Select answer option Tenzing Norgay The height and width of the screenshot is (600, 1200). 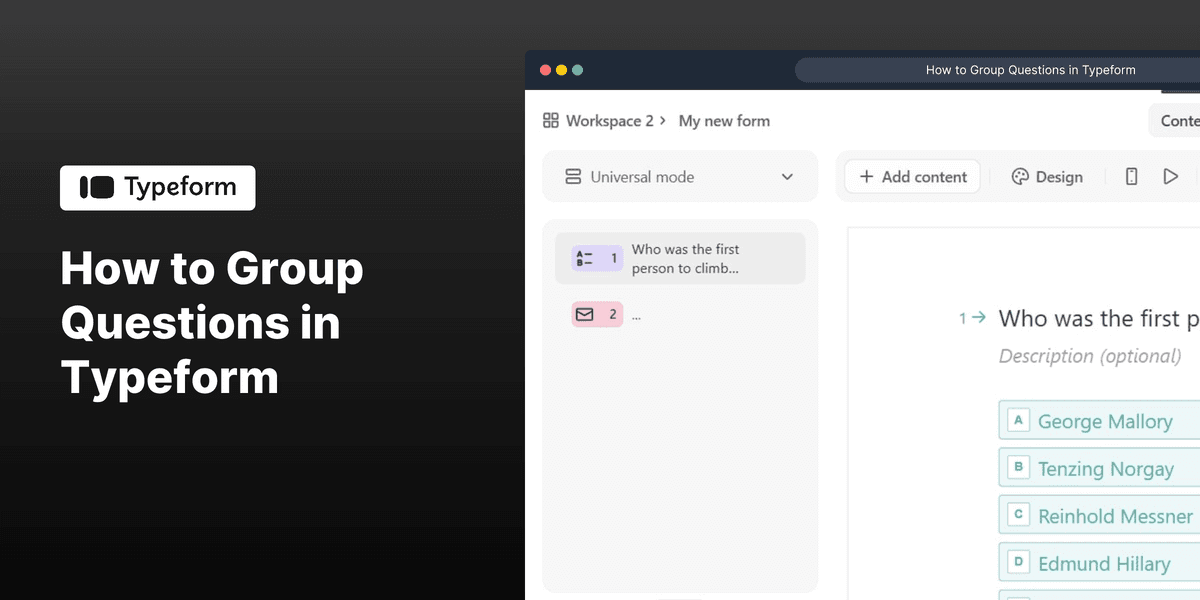click(x=1105, y=467)
